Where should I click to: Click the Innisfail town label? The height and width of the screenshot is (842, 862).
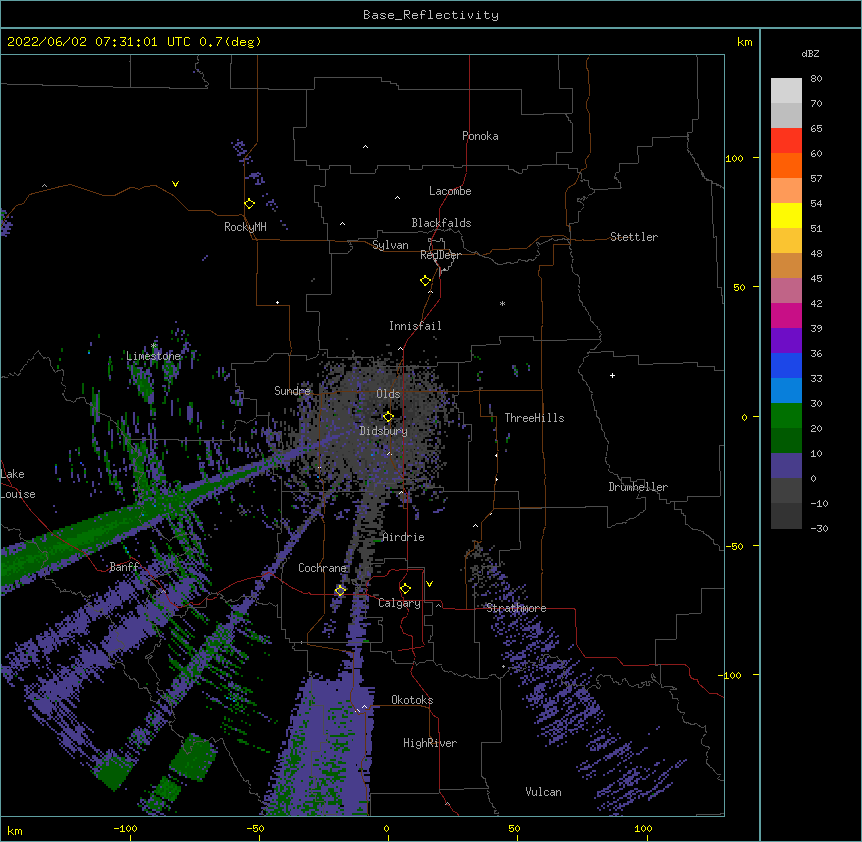(415, 326)
